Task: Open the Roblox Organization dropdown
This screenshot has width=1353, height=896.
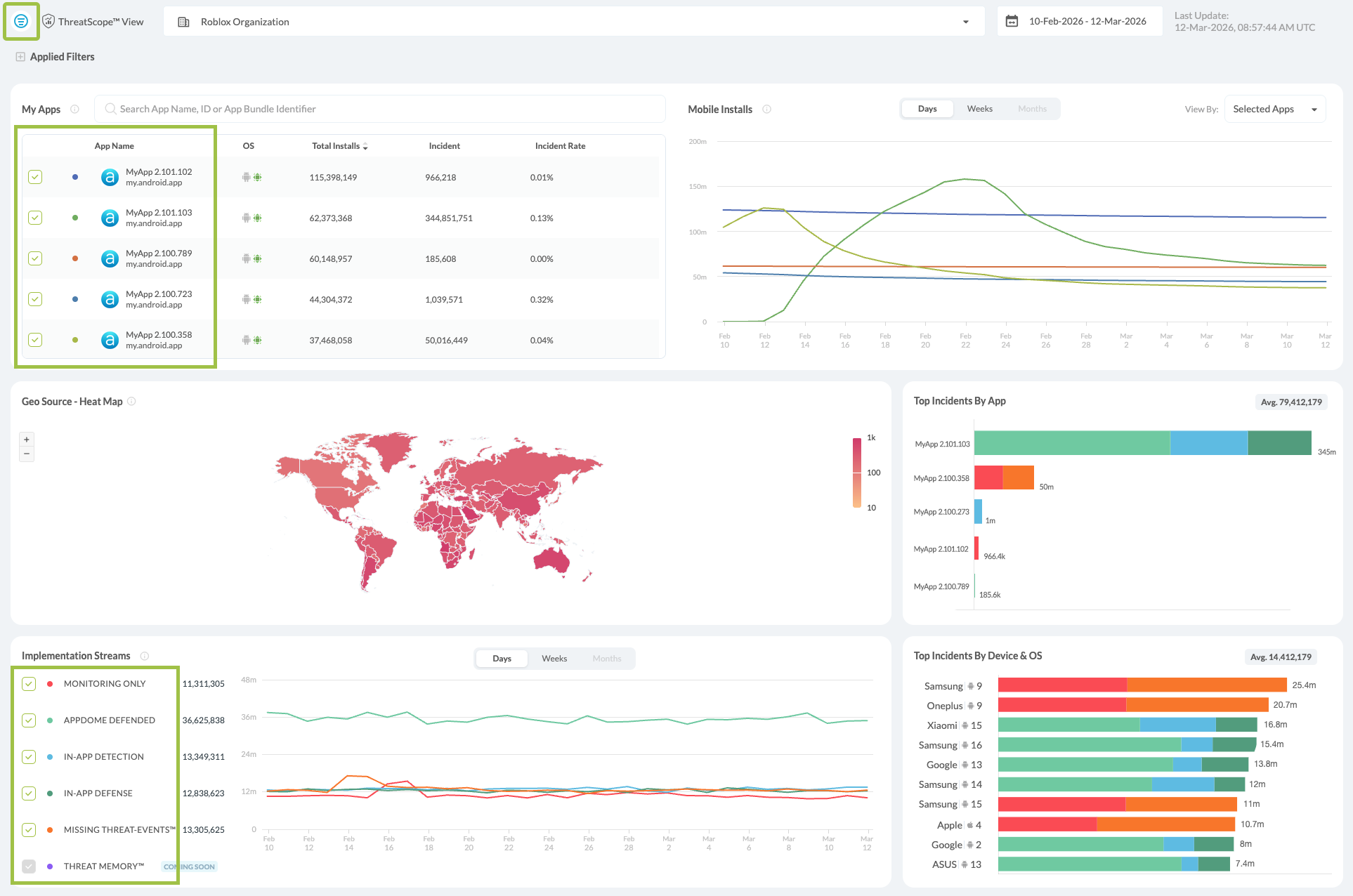Action: coord(965,22)
